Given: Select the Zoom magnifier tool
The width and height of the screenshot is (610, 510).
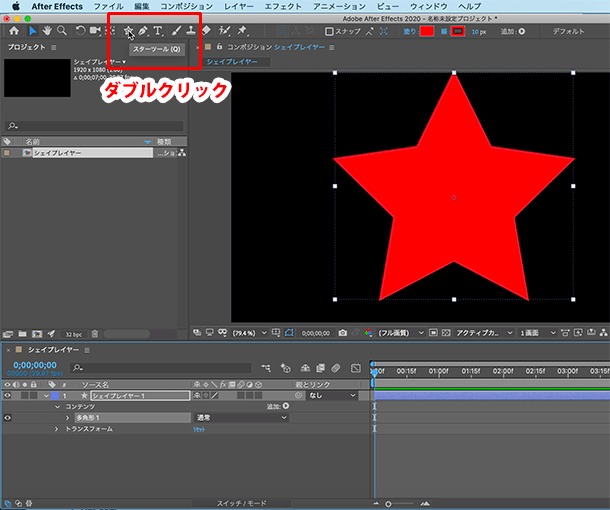Looking at the screenshot, I should (62, 30).
